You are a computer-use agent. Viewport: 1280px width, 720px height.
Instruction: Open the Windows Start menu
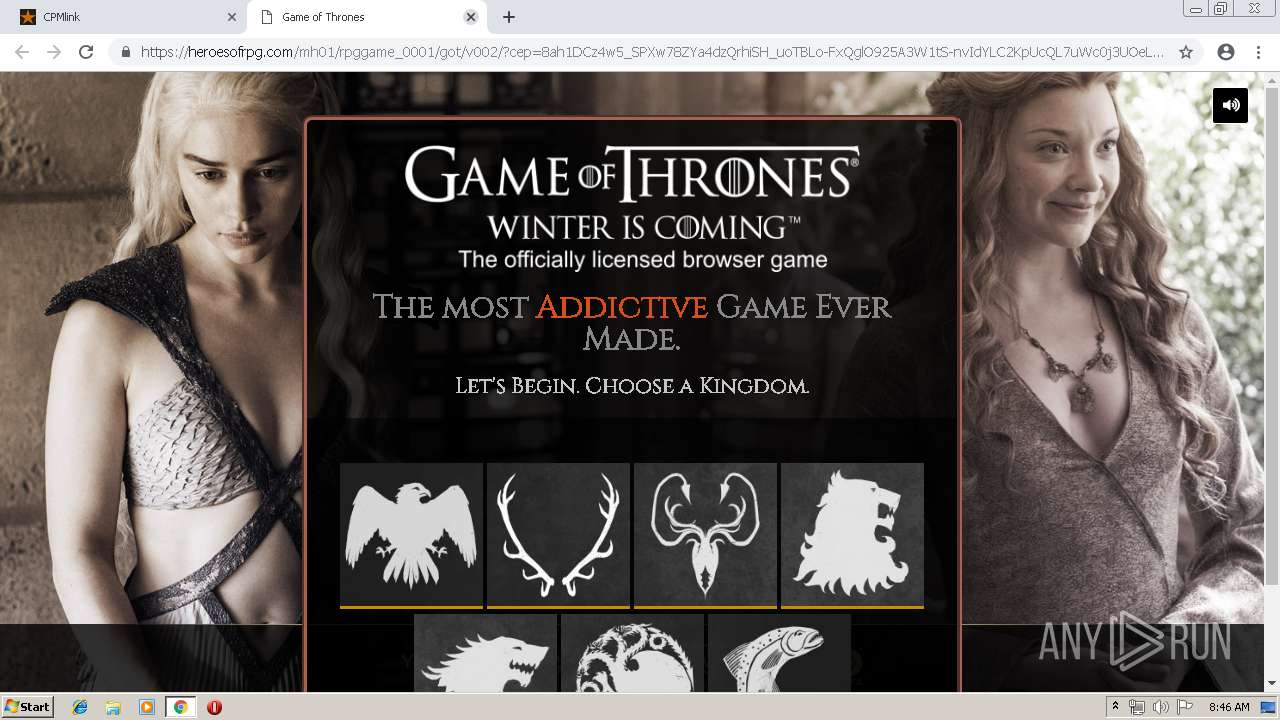(x=27, y=707)
